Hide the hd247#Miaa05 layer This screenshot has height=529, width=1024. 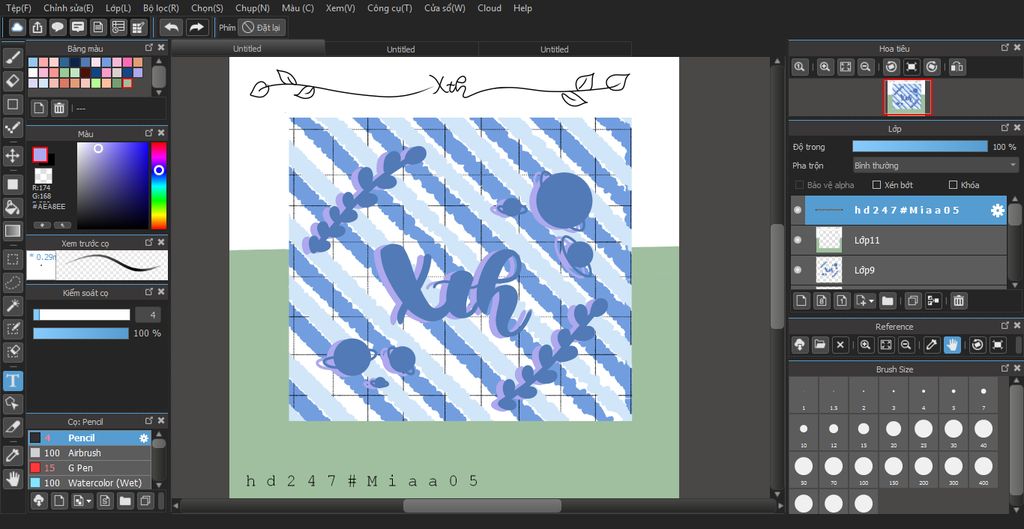(x=797, y=210)
